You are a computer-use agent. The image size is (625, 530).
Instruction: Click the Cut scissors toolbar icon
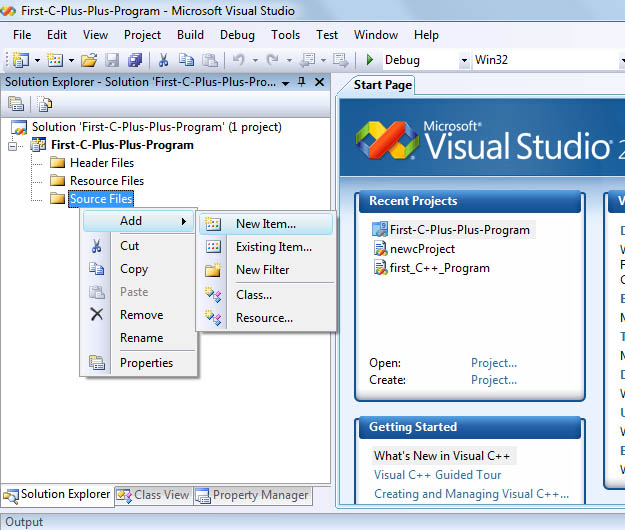pos(163,60)
